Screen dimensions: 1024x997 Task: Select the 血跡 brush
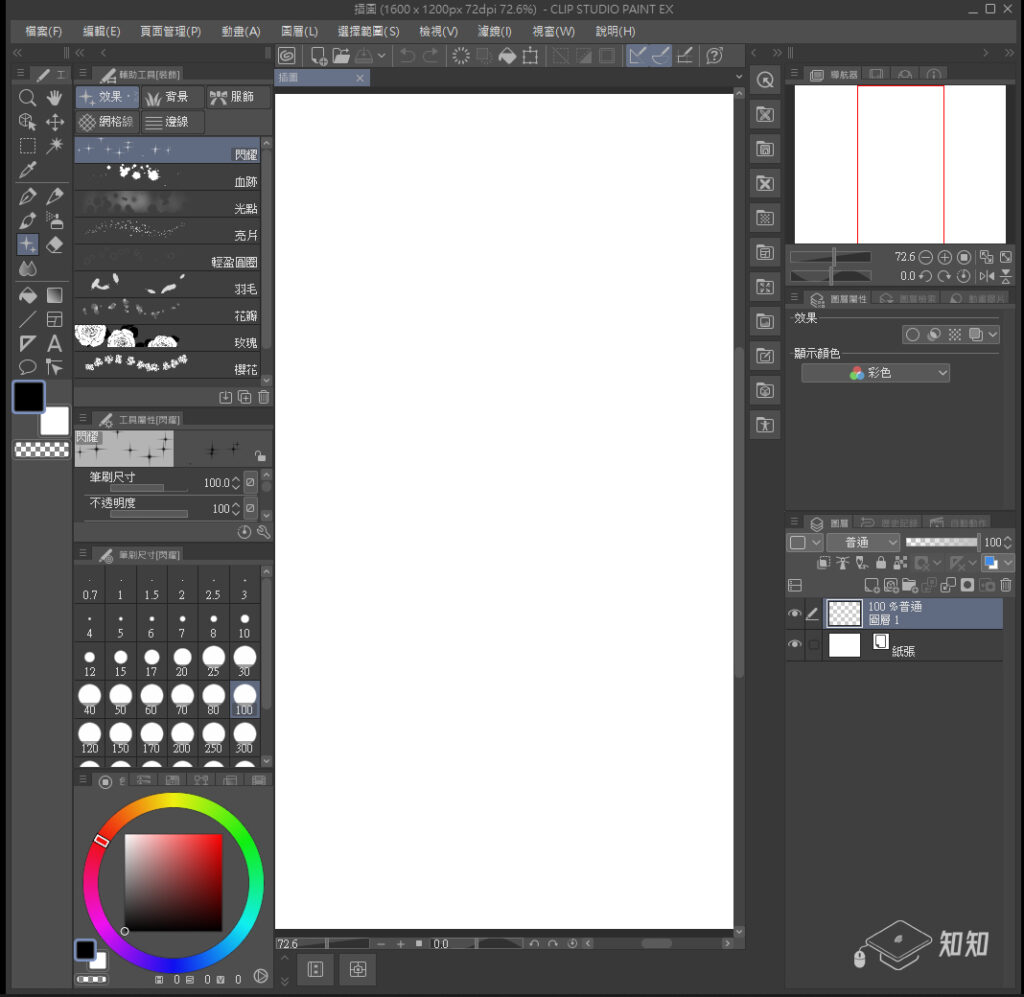pyautogui.click(x=167, y=177)
